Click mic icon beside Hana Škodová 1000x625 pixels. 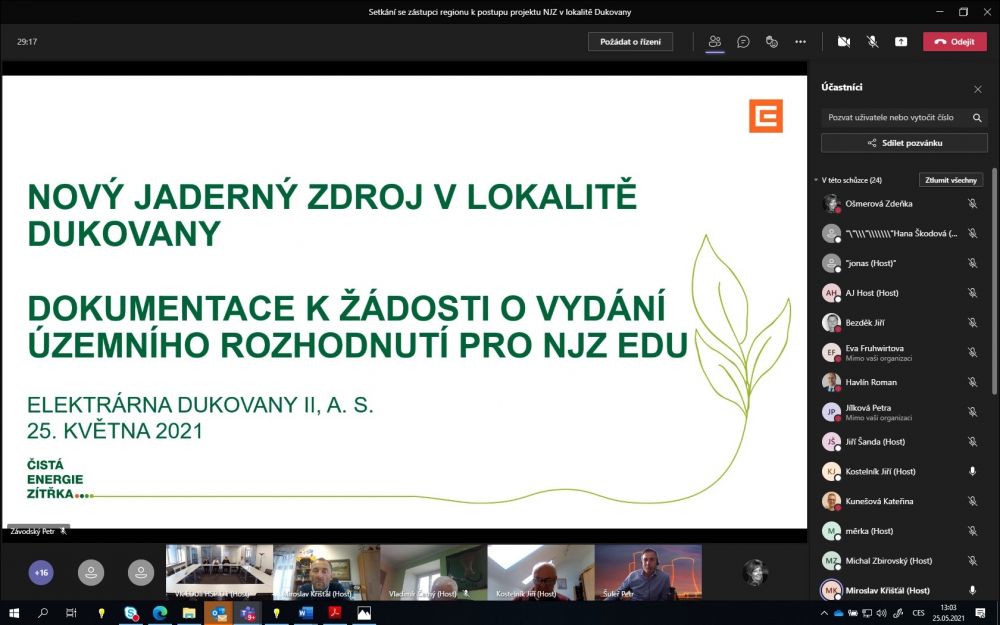tap(973, 233)
